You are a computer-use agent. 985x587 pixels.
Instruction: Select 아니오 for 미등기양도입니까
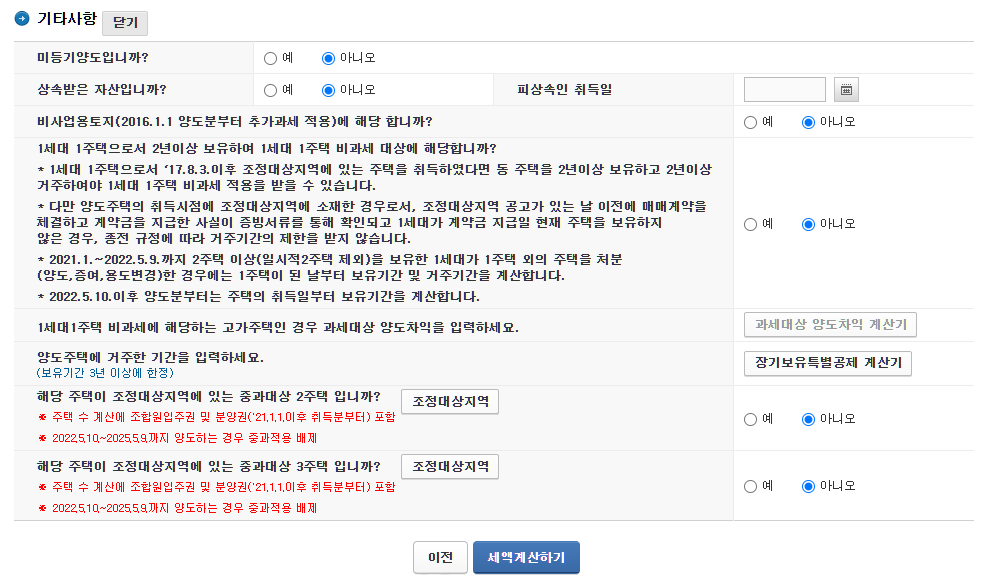pyautogui.click(x=328, y=58)
